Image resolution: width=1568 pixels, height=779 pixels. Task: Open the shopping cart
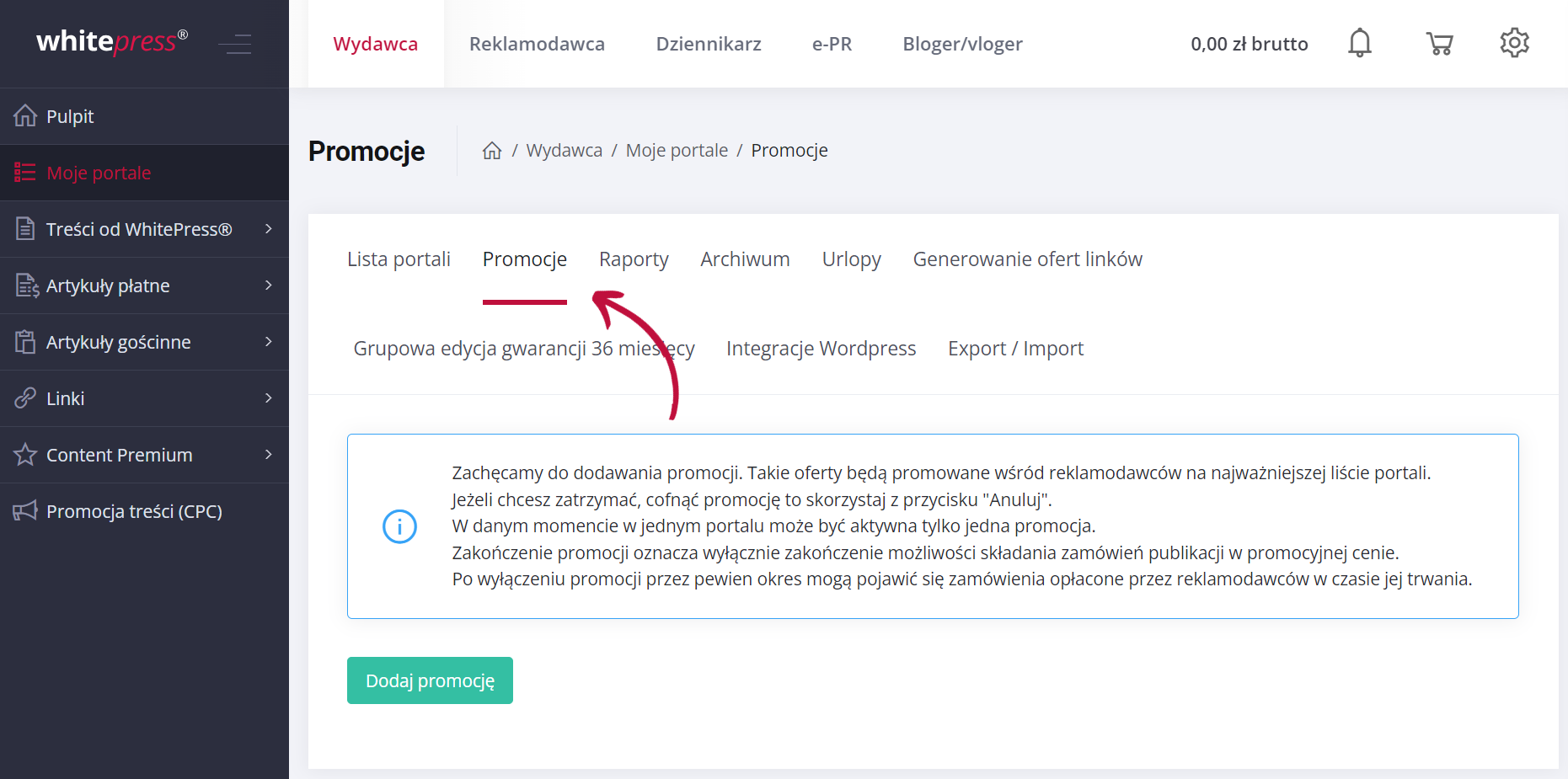[1439, 43]
